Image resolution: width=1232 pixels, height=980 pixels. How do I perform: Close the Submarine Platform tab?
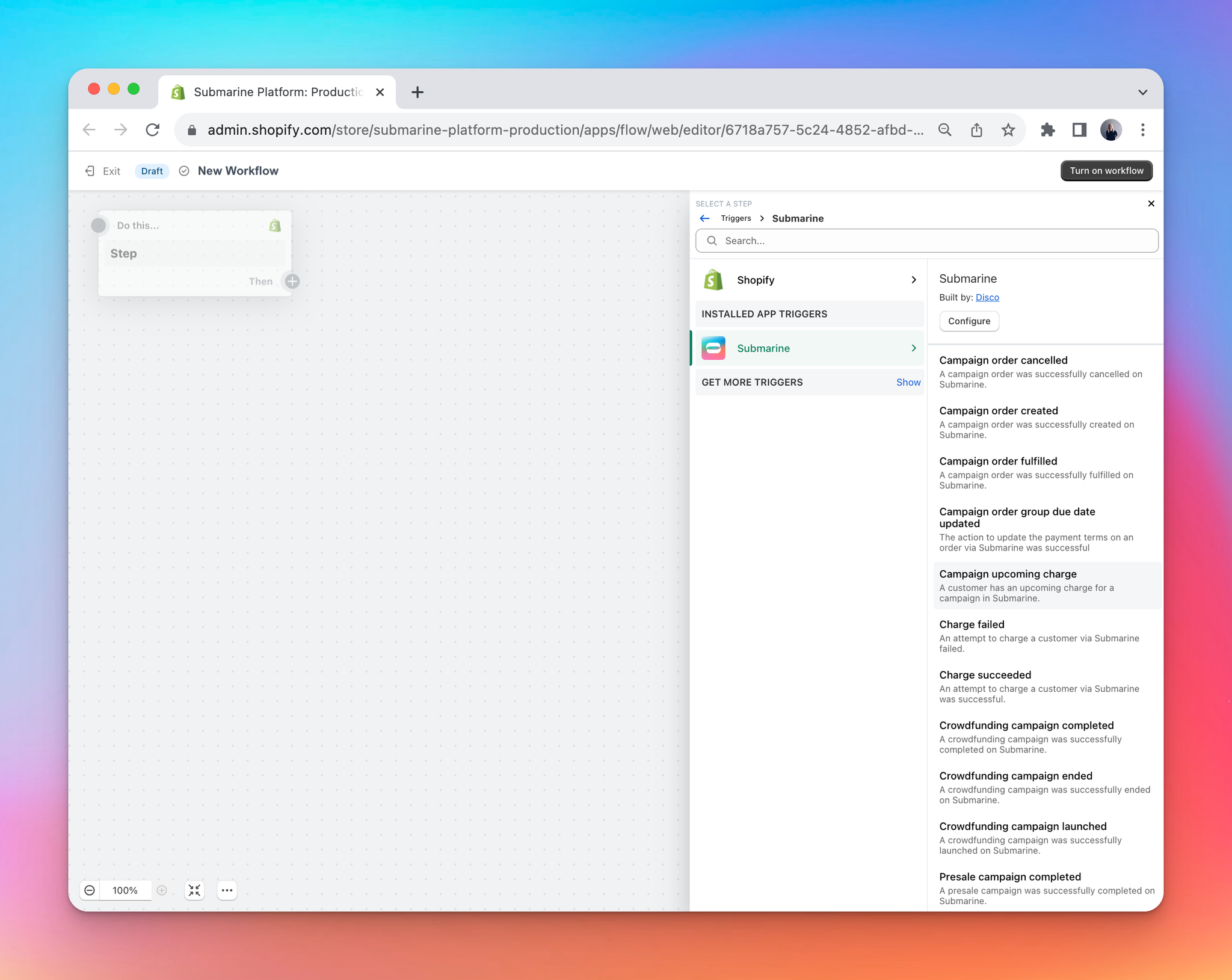(x=380, y=92)
